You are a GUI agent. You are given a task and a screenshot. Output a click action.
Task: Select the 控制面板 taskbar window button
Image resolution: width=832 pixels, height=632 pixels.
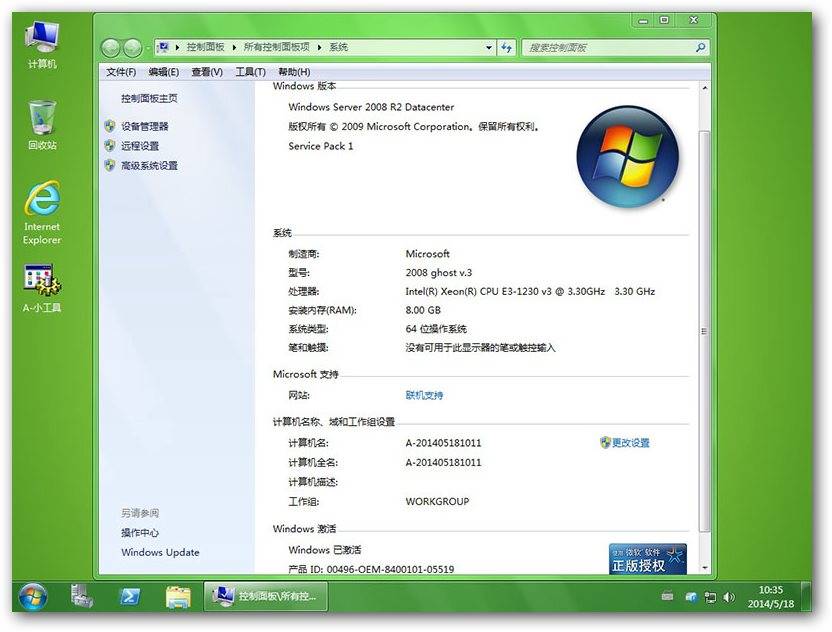(x=265, y=596)
